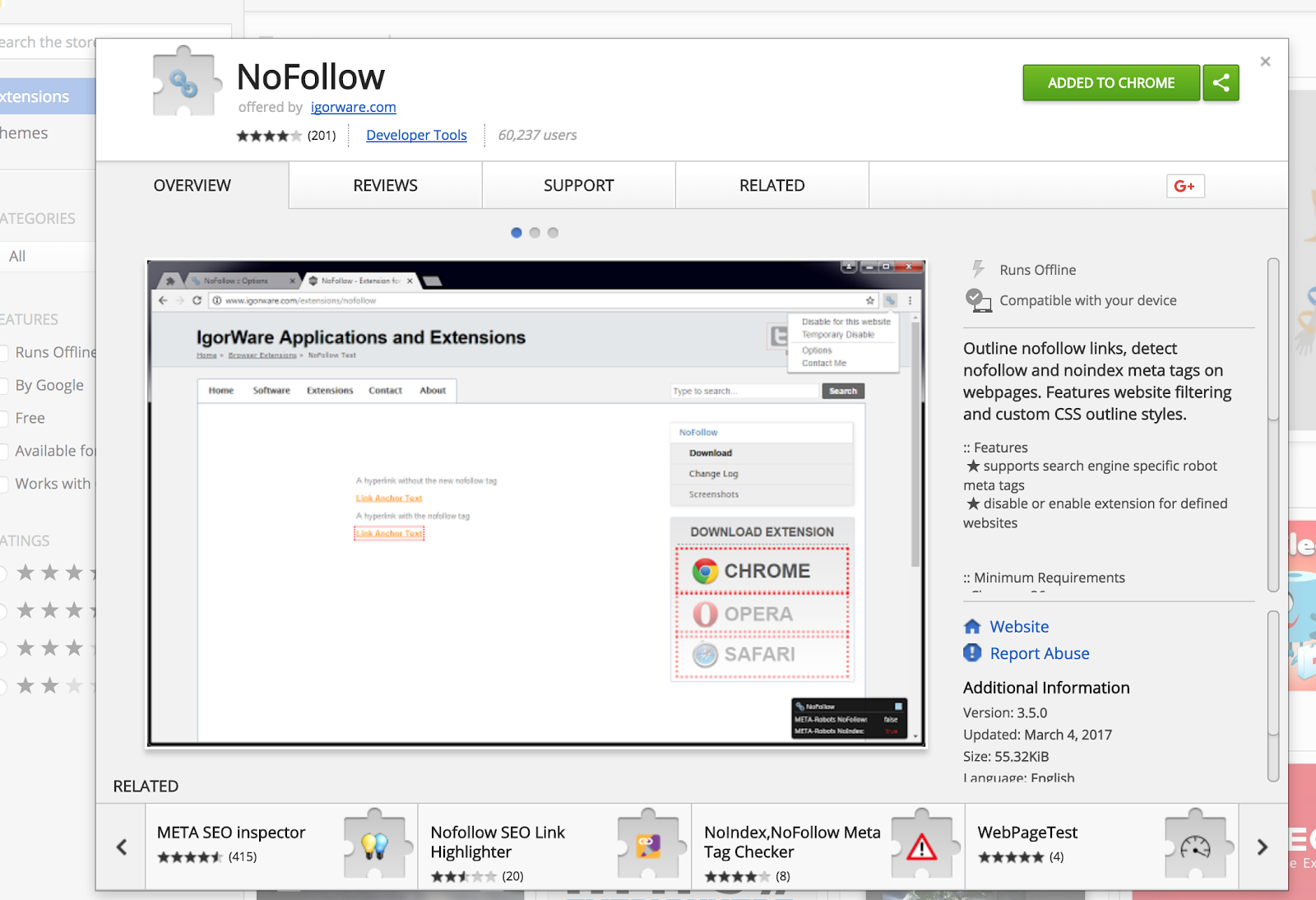Select first screenshot carousel dot
1316x900 pixels.
(517, 233)
